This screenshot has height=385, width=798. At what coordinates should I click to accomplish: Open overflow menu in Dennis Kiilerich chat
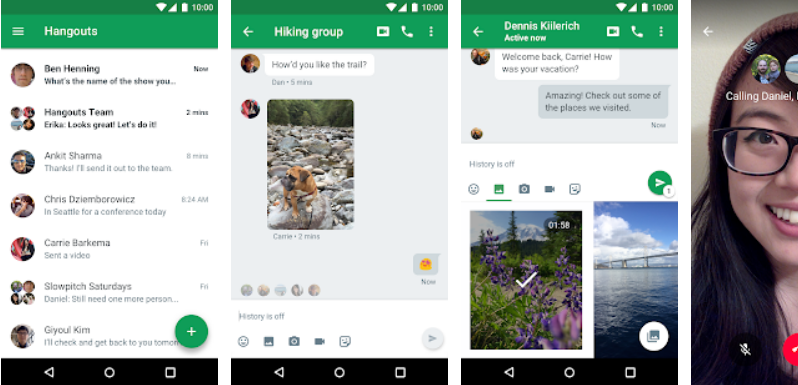(x=661, y=32)
